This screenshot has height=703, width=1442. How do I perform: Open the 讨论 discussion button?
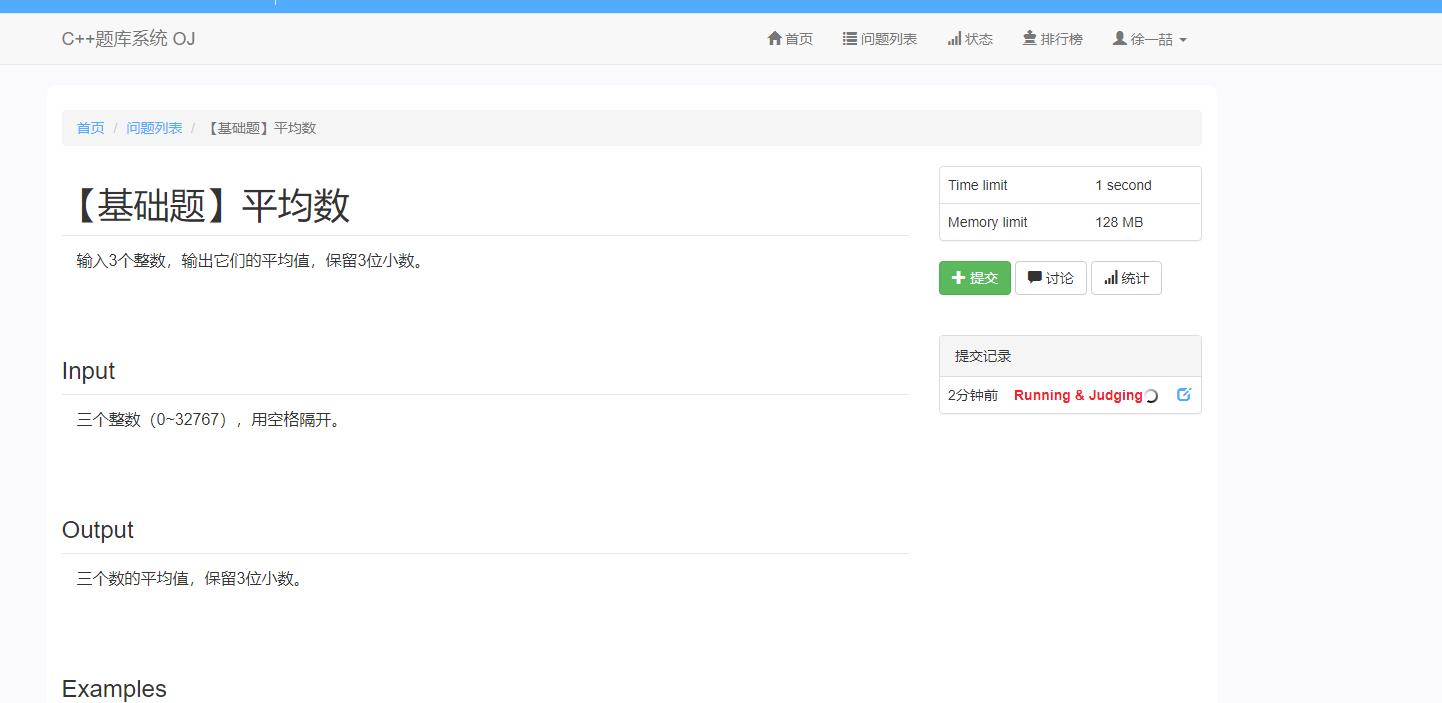click(1050, 278)
